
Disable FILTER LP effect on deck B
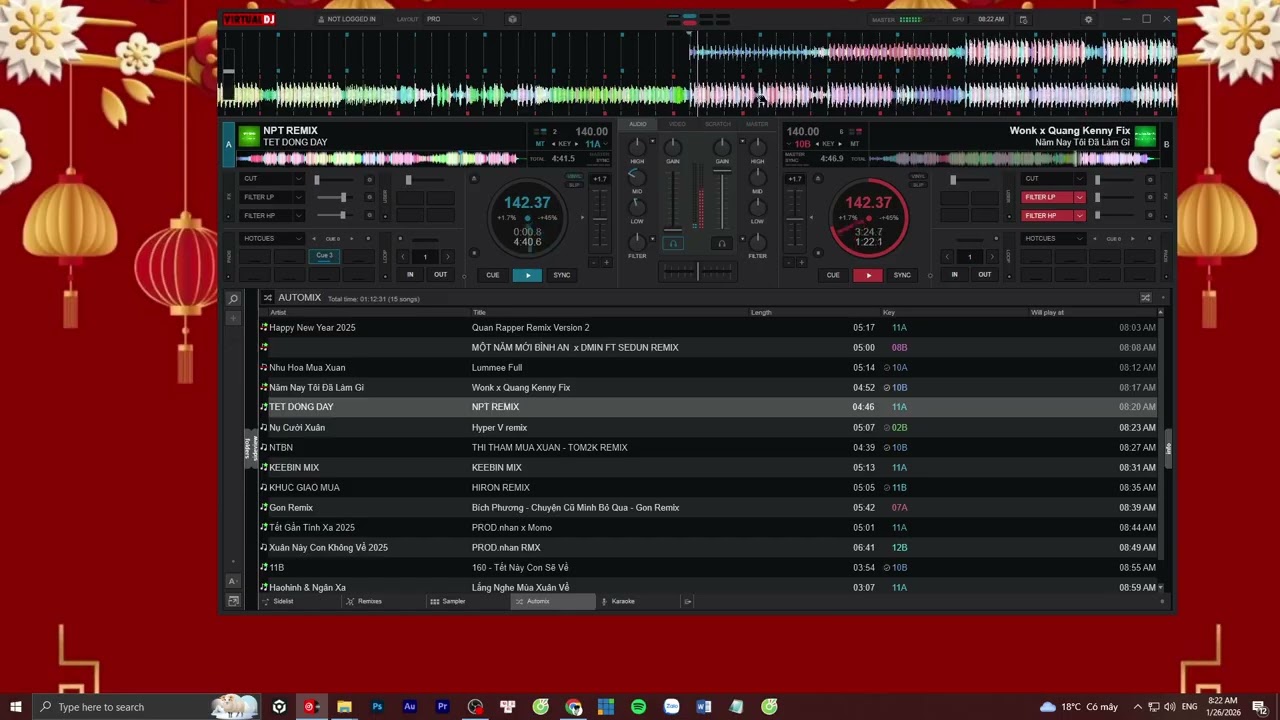1046,197
